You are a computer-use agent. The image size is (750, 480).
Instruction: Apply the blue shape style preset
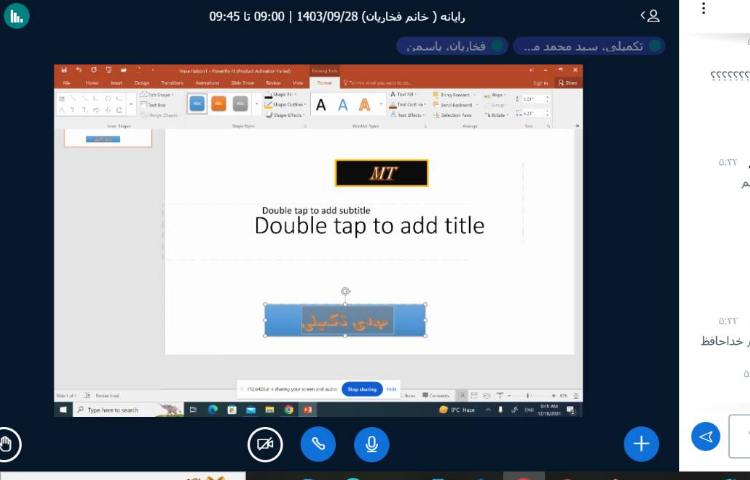pyautogui.click(x=197, y=104)
